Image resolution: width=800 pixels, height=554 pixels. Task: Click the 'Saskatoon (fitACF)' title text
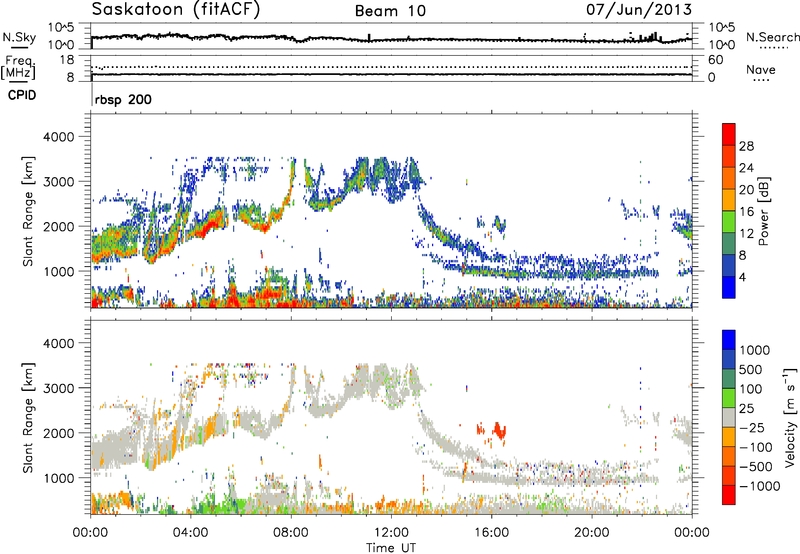coord(176,10)
